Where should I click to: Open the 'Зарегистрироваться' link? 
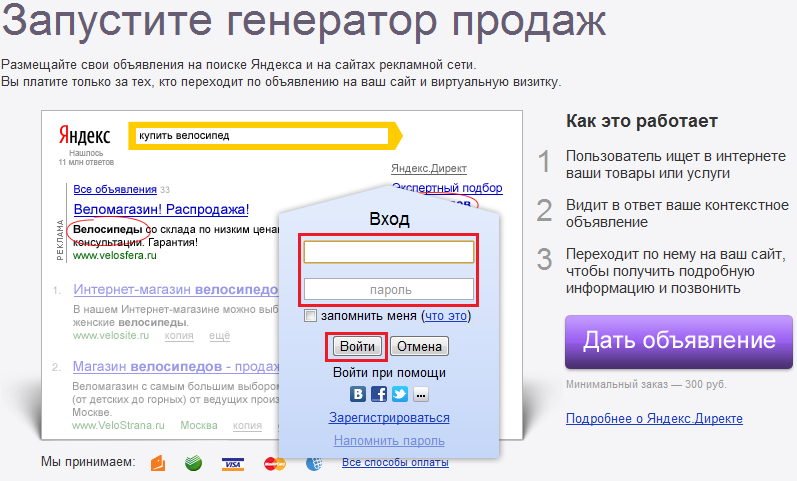(389, 418)
